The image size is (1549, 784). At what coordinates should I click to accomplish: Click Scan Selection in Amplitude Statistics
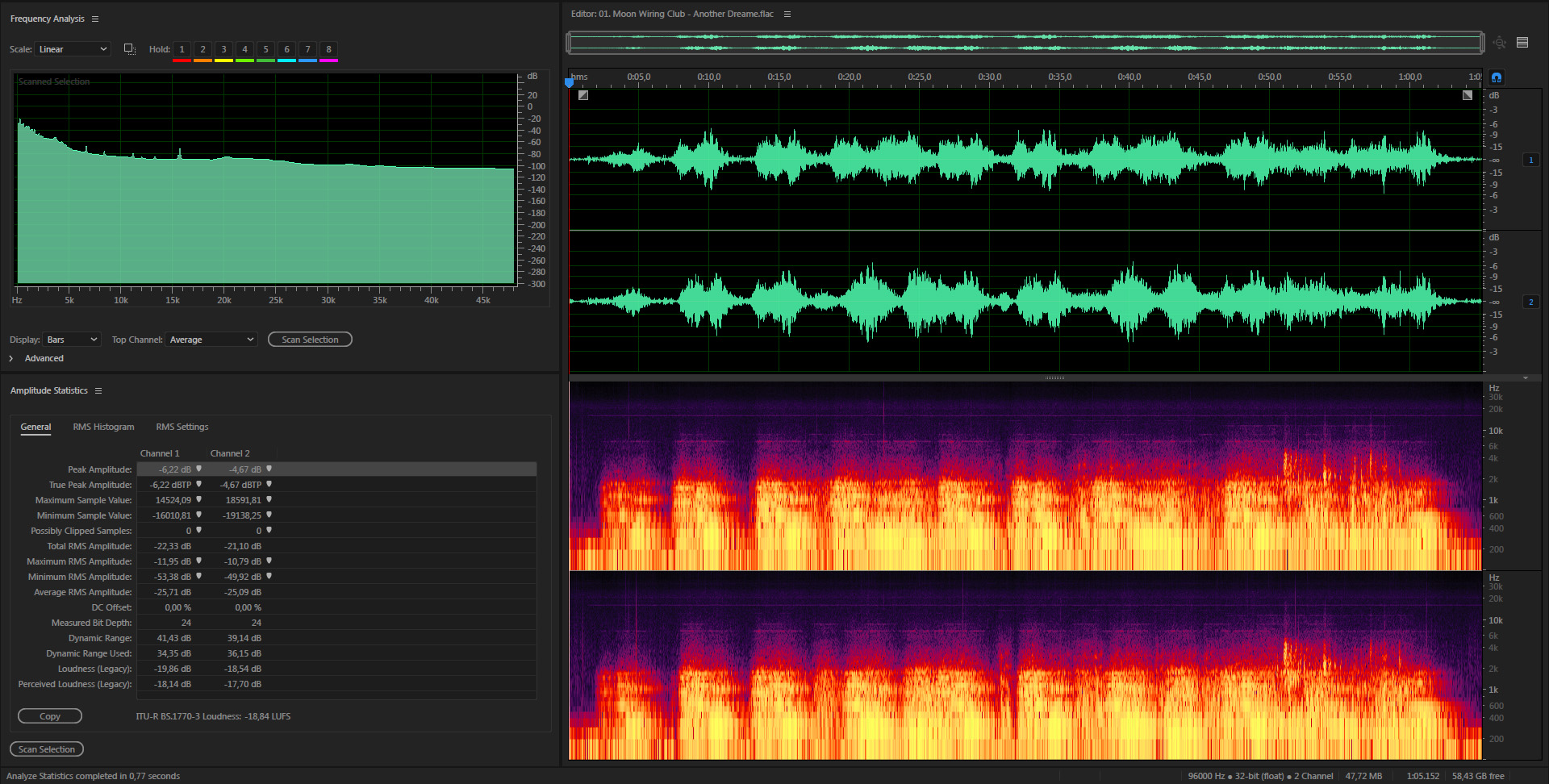pos(47,749)
